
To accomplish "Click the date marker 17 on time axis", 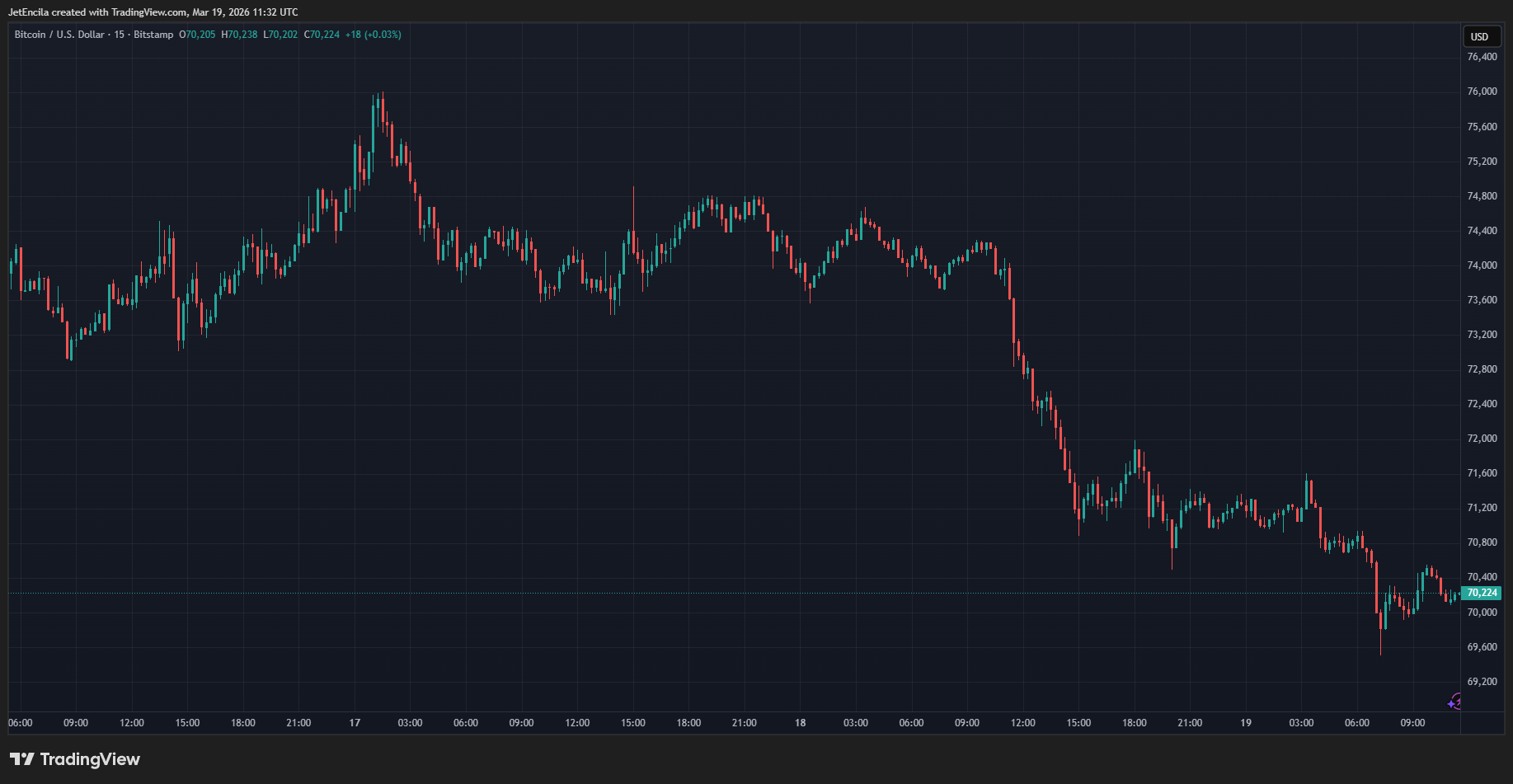I will pyautogui.click(x=355, y=723).
